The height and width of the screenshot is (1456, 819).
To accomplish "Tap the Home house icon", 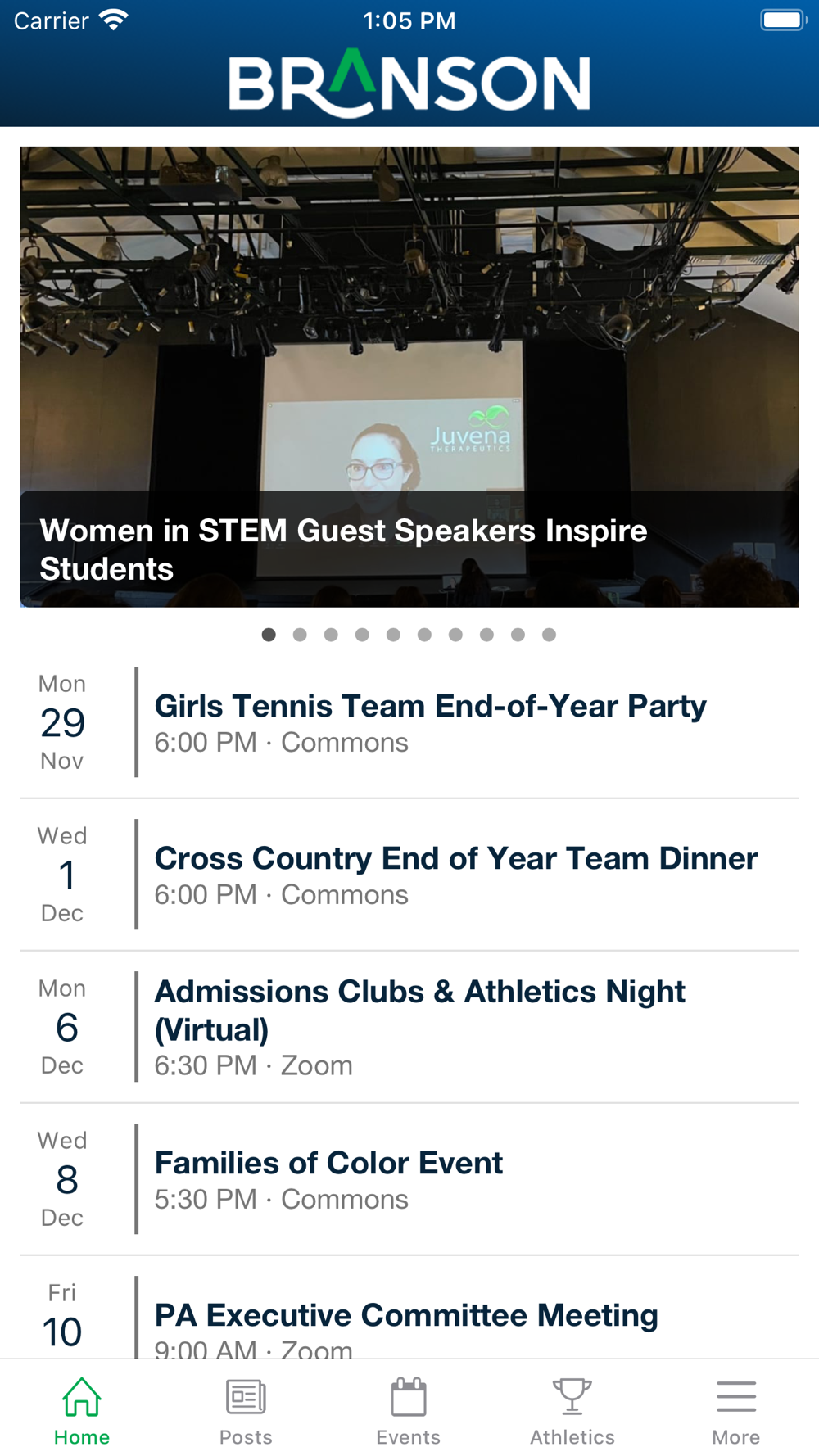I will [82, 1397].
